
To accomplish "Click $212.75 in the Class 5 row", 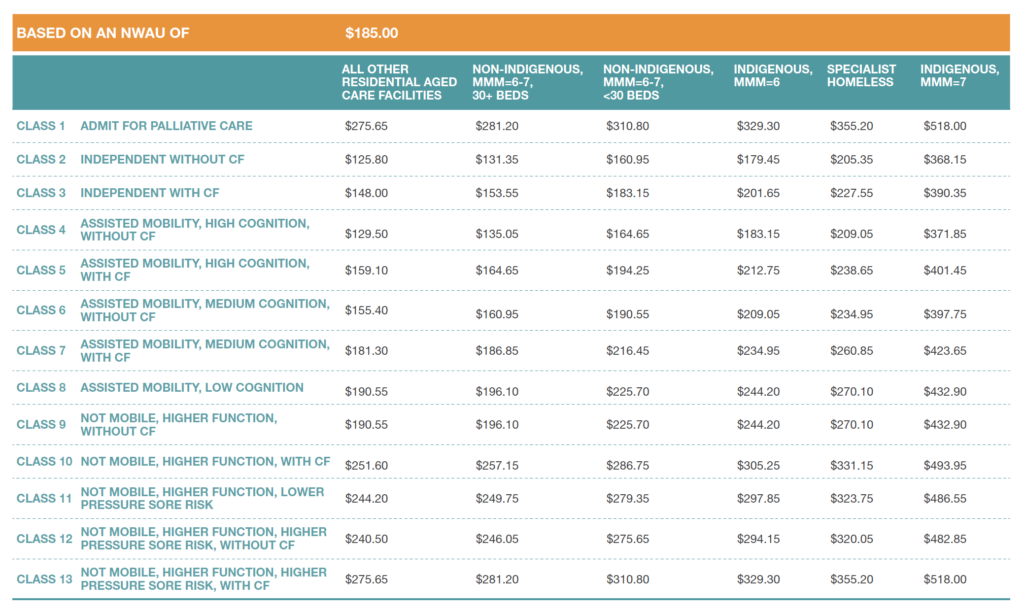I will pyautogui.click(x=758, y=270).
